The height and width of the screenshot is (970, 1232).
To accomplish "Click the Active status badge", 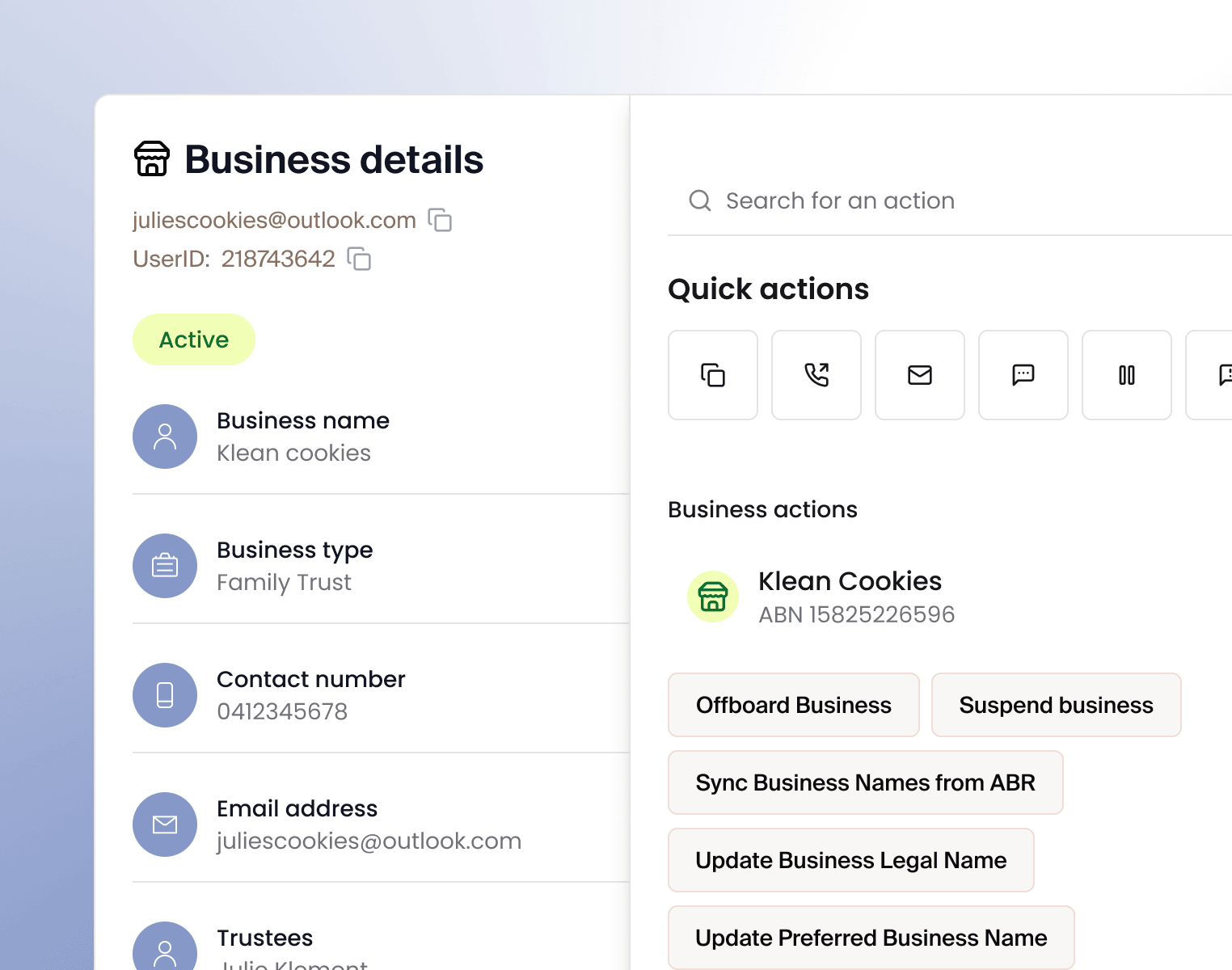I will [x=194, y=339].
